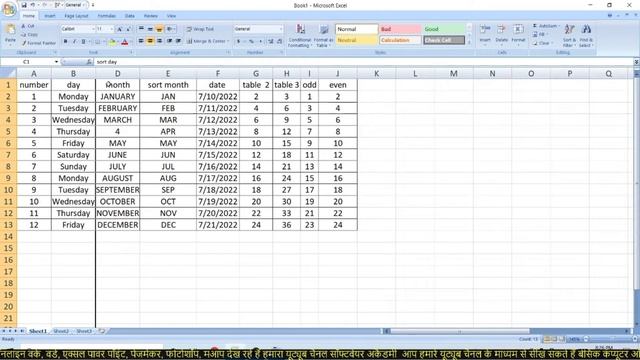Open the Page Layout tab
640x360 pixels.
tap(76, 16)
